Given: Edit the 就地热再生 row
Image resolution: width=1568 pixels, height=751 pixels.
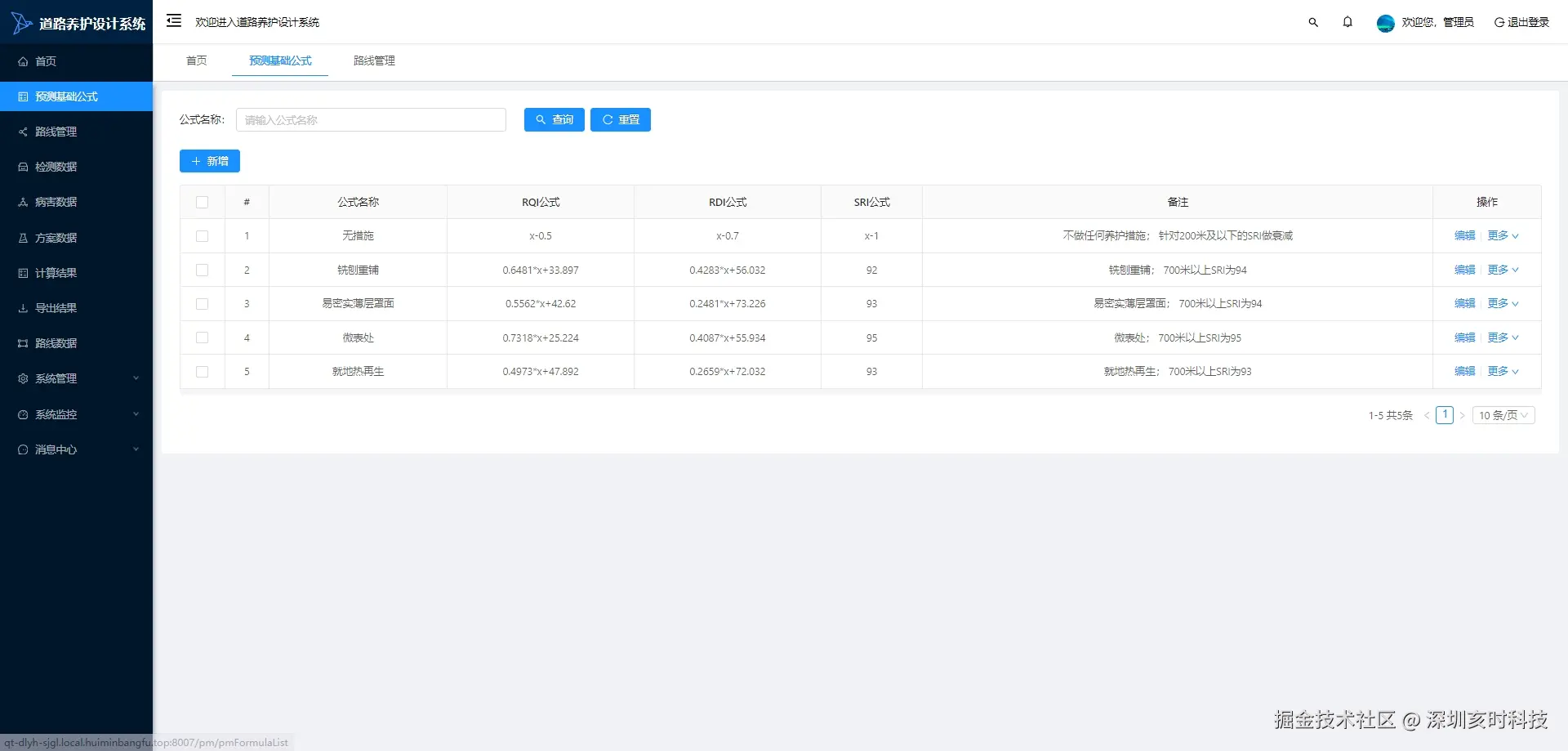Looking at the screenshot, I should click(1465, 371).
